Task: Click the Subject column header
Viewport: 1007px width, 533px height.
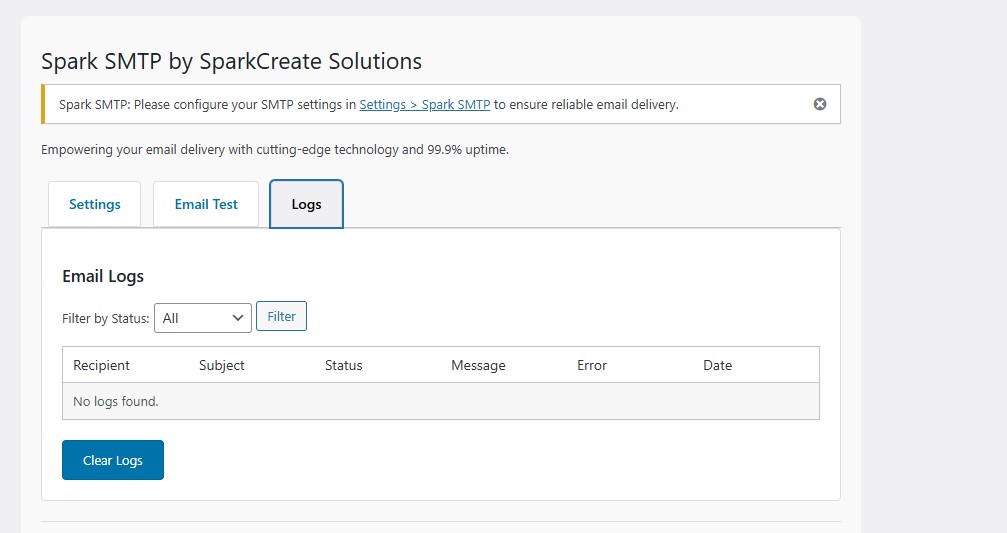Action: tap(222, 365)
